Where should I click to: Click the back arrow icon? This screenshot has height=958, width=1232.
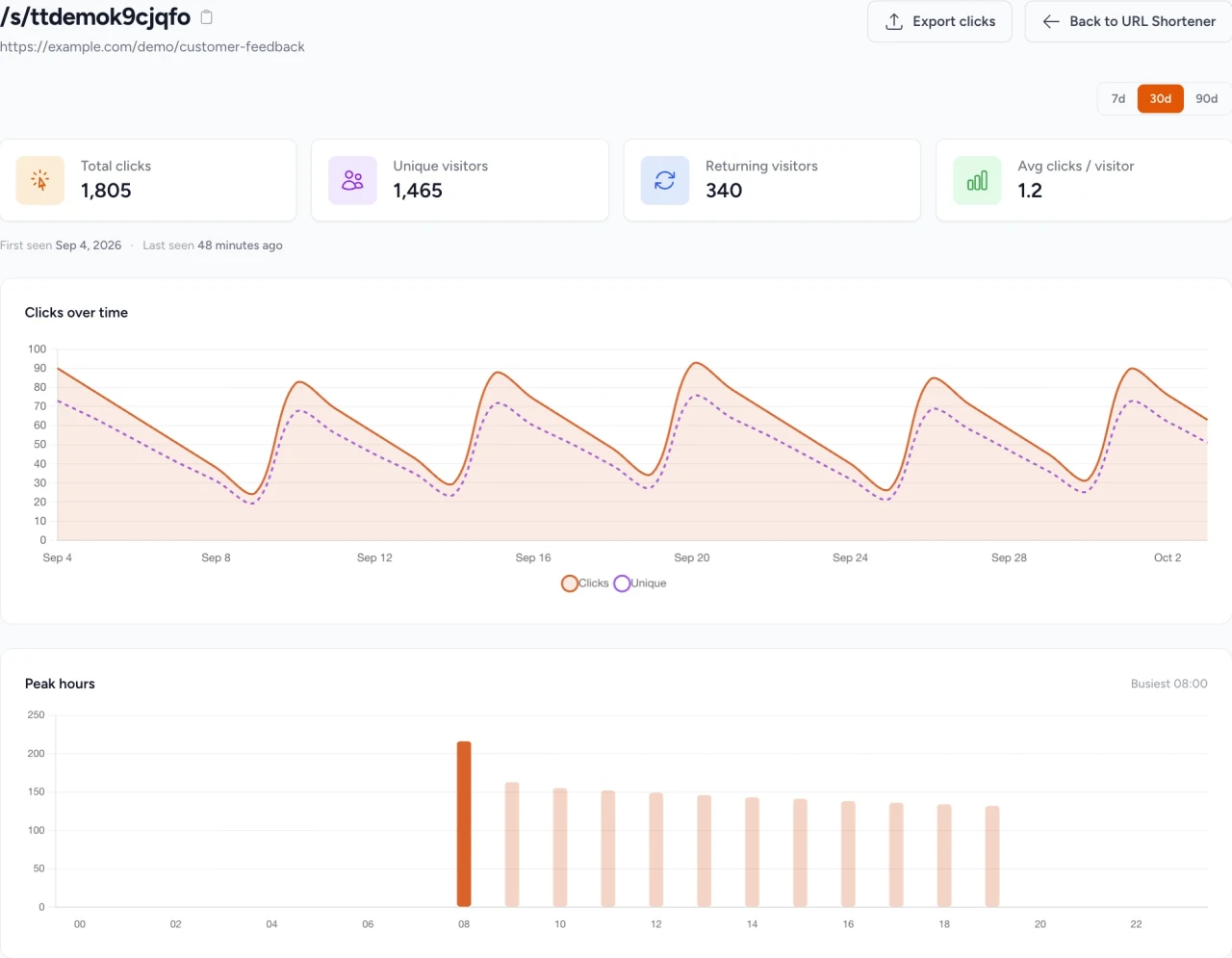(x=1051, y=21)
